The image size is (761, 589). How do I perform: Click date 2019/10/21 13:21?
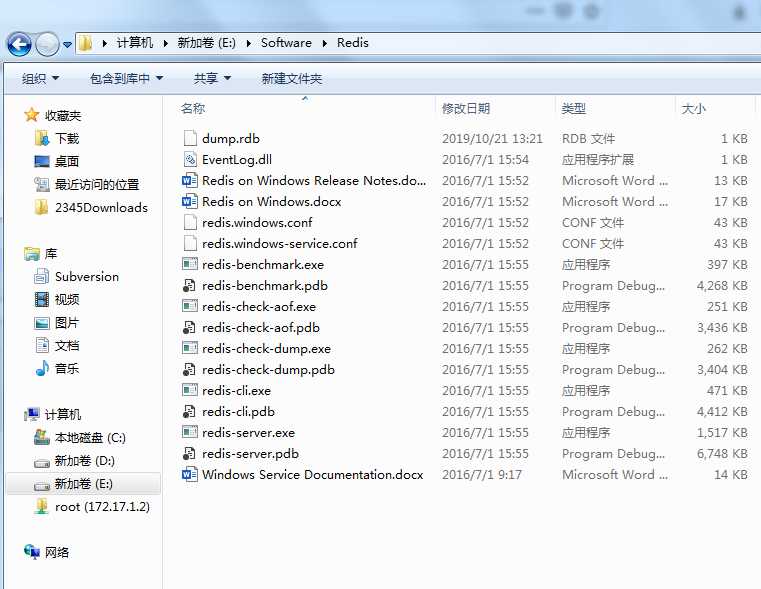[492, 139]
